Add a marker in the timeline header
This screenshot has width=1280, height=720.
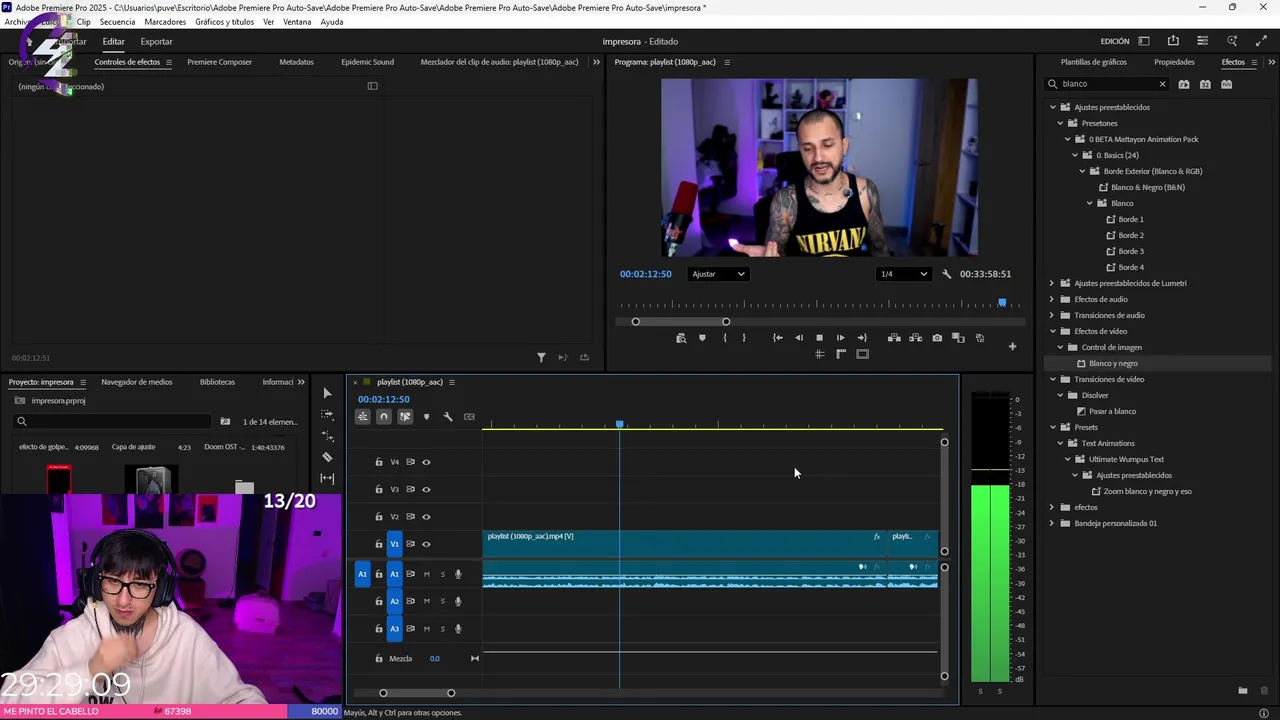click(426, 417)
